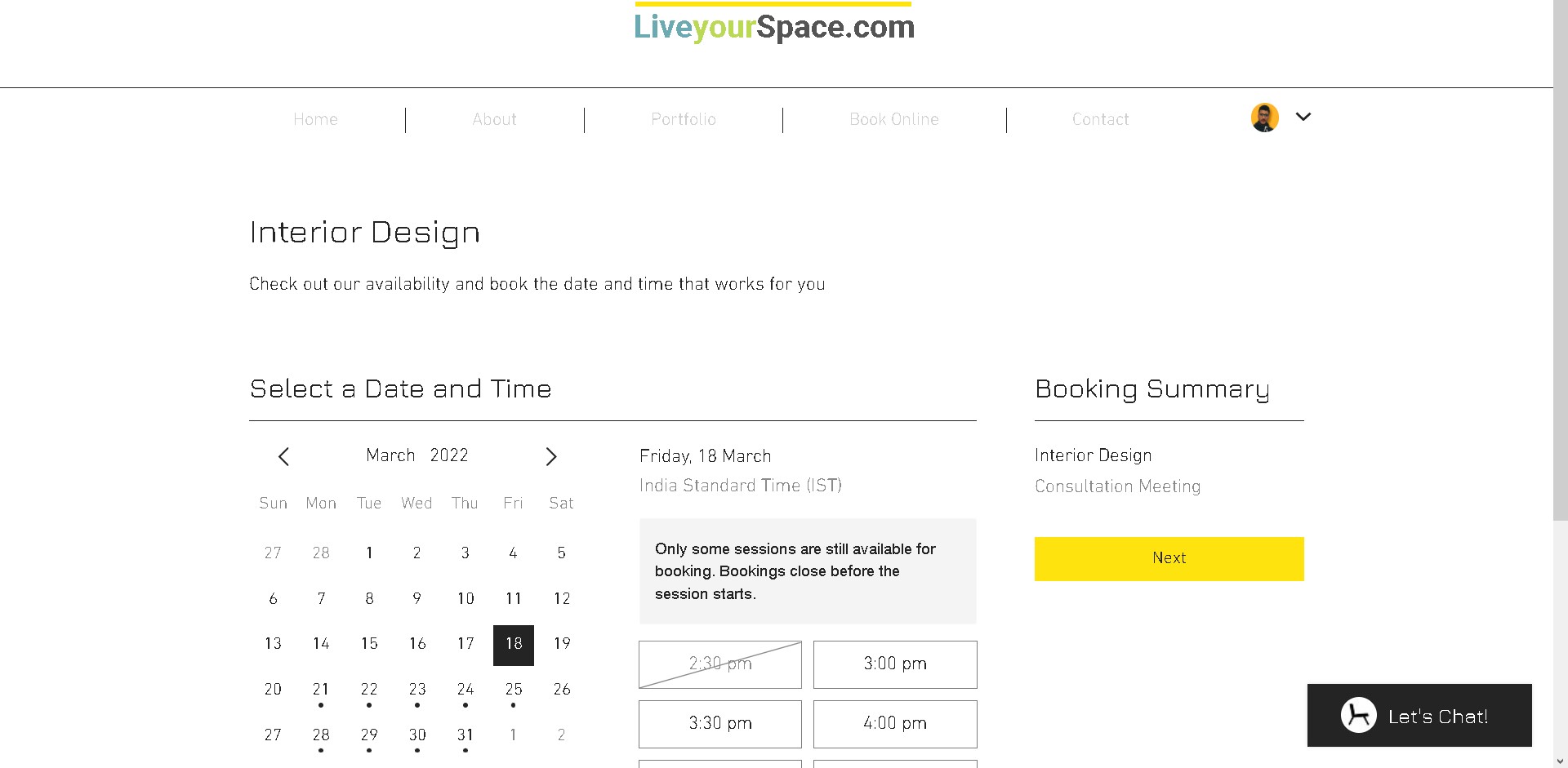1568x768 pixels.
Task: Navigate to the About page
Action: [494, 119]
